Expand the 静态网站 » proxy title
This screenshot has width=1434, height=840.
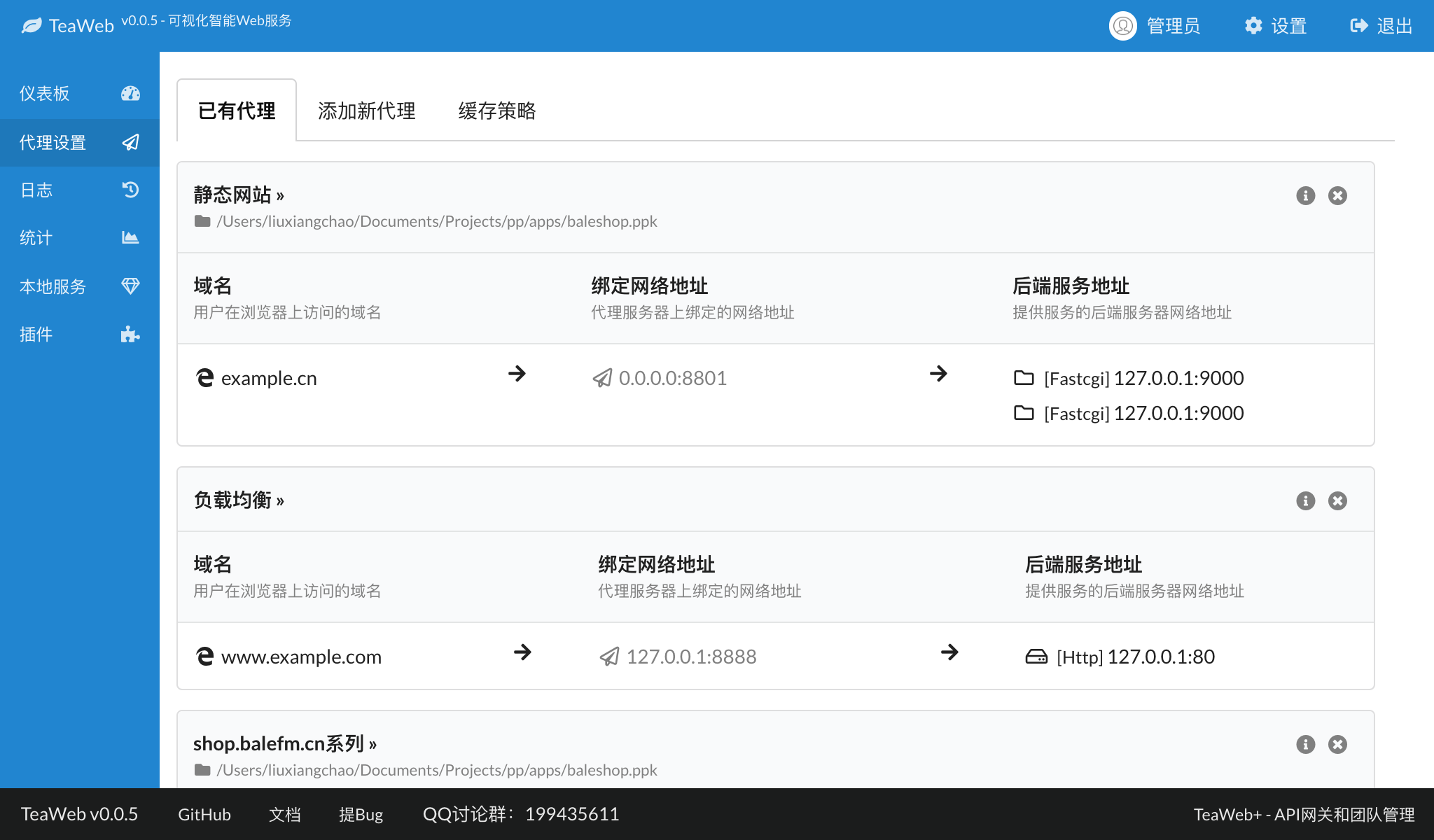coord(239,195)
